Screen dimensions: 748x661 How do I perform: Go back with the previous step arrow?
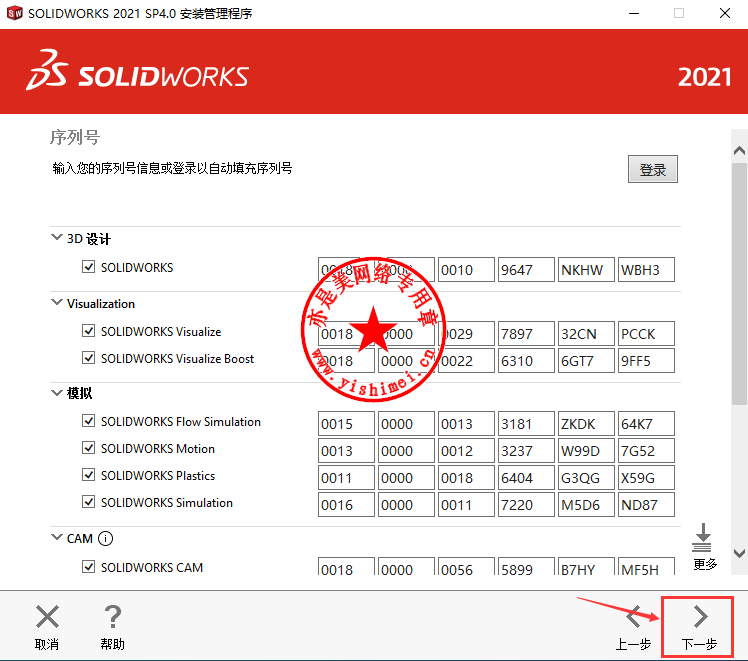[x=633, y=617]
